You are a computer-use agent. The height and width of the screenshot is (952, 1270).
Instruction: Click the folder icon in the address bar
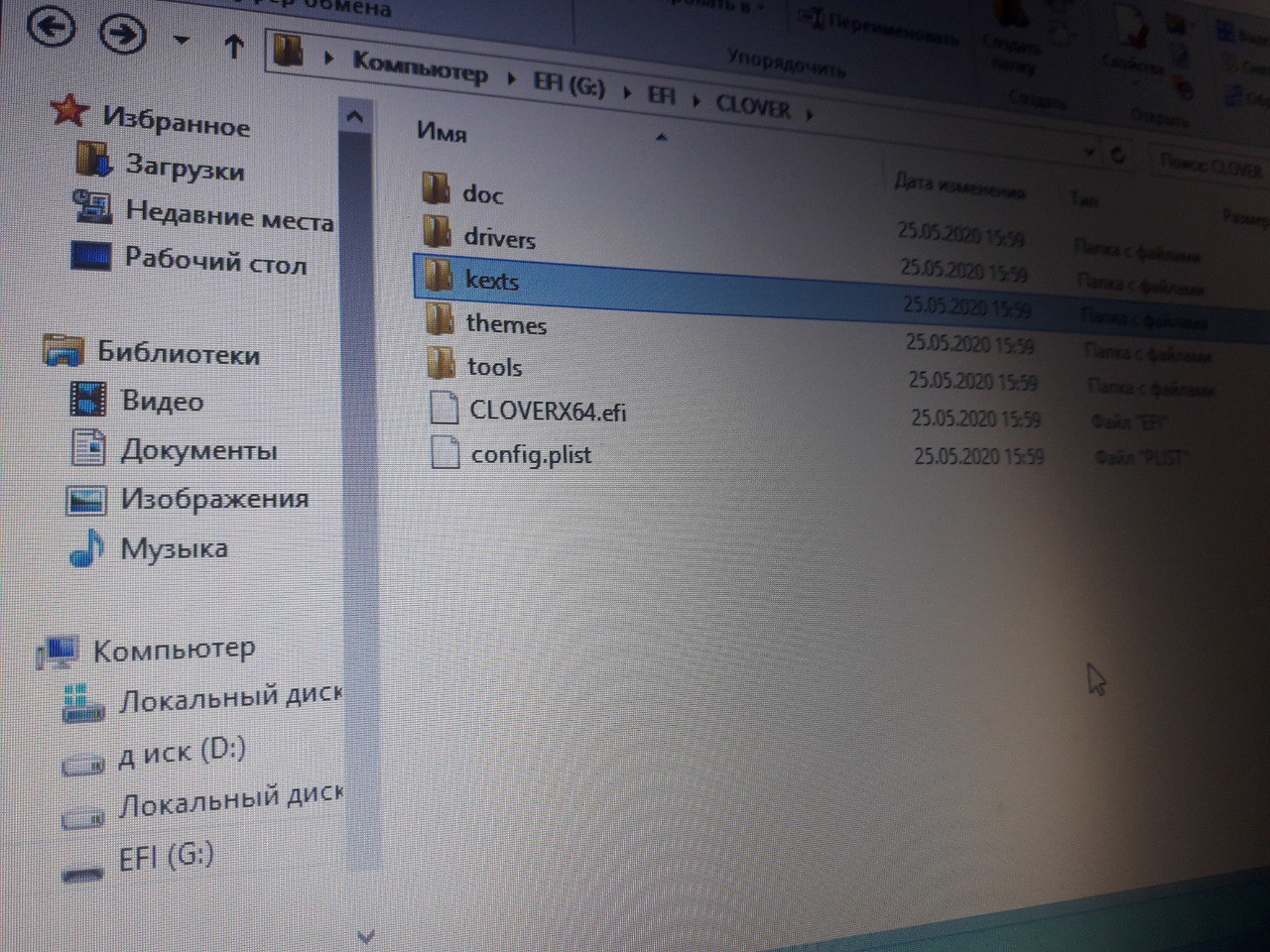(289, 50)
